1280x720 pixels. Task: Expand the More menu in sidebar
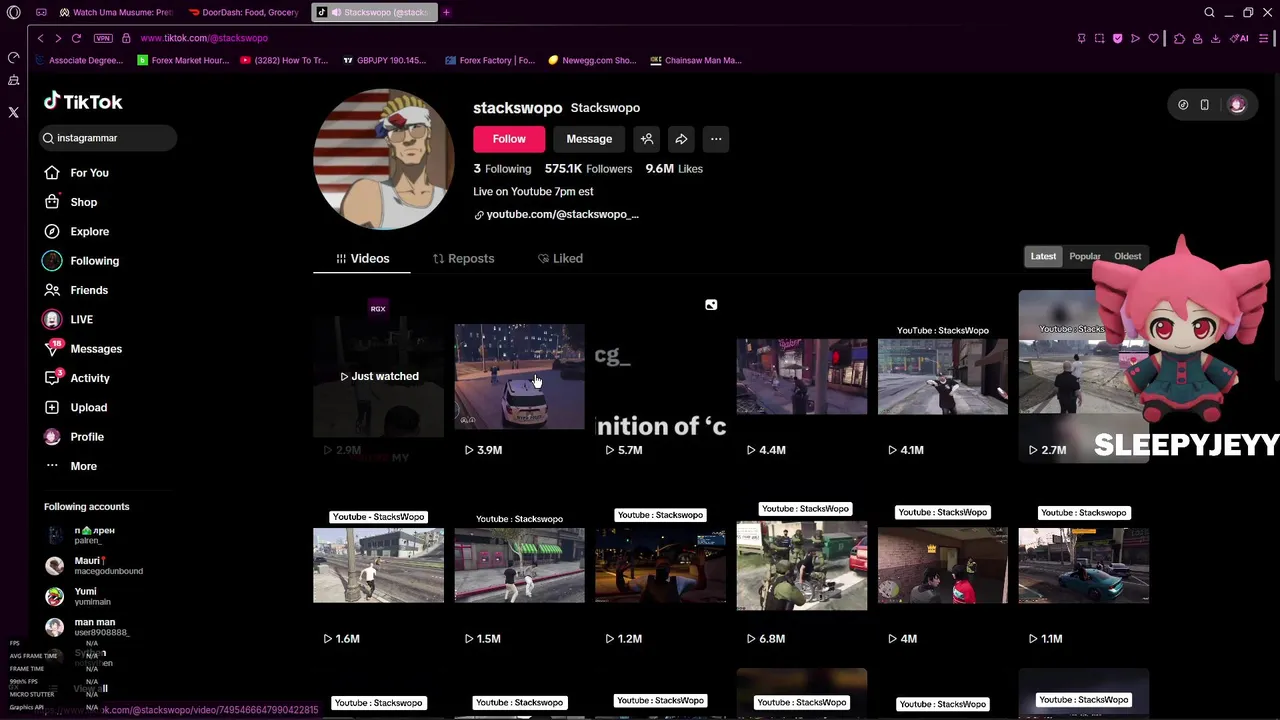click(71, 466)
